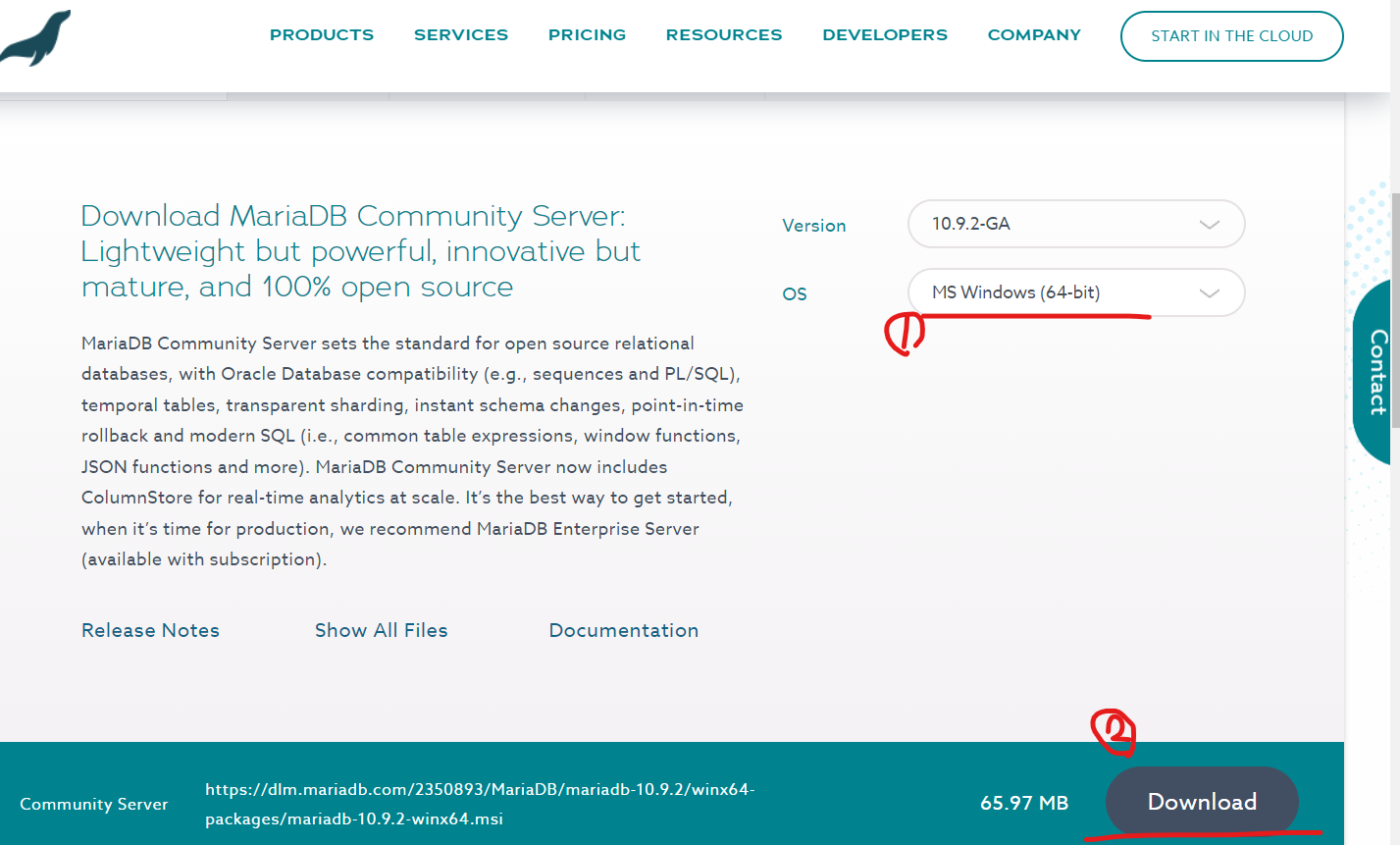Expand the OS dropdown showing MS Windows (64-bit)

click(x=1076, y=292)
